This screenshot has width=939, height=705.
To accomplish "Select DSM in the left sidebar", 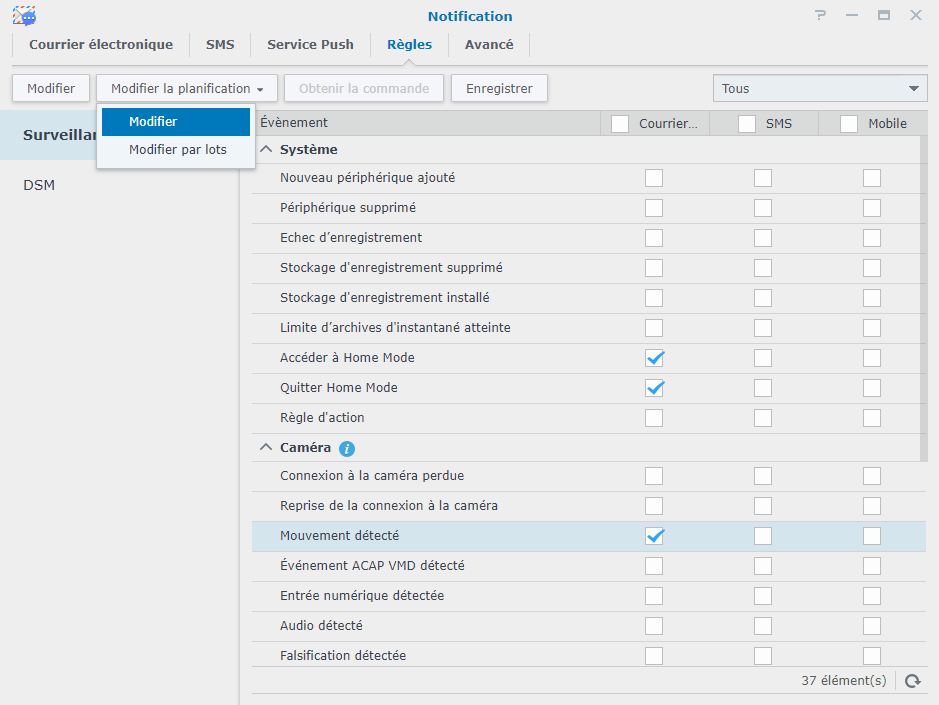I will tap(39, 185).
